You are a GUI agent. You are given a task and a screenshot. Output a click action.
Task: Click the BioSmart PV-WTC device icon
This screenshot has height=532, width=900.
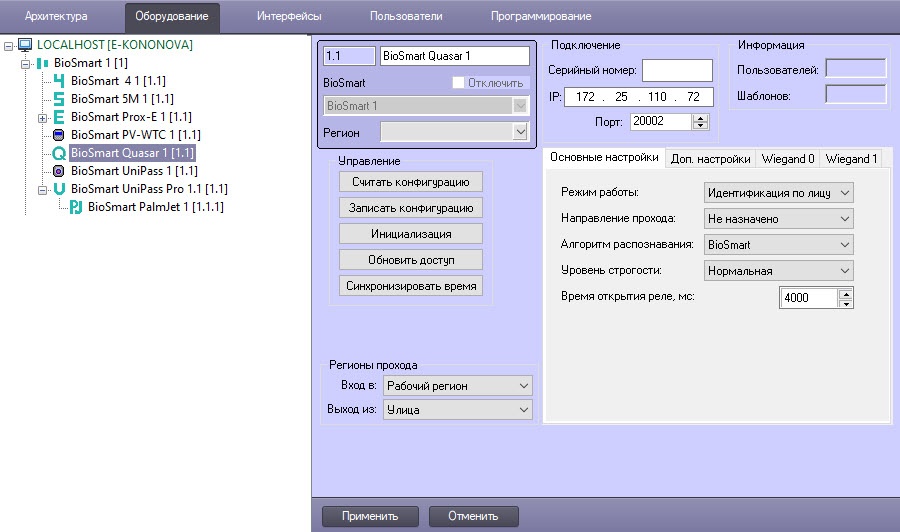[58, 135]
